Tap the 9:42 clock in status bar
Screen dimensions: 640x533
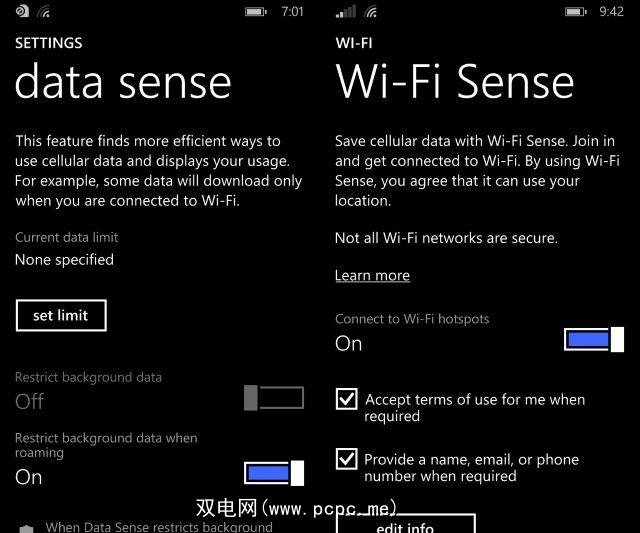[612, 12]
